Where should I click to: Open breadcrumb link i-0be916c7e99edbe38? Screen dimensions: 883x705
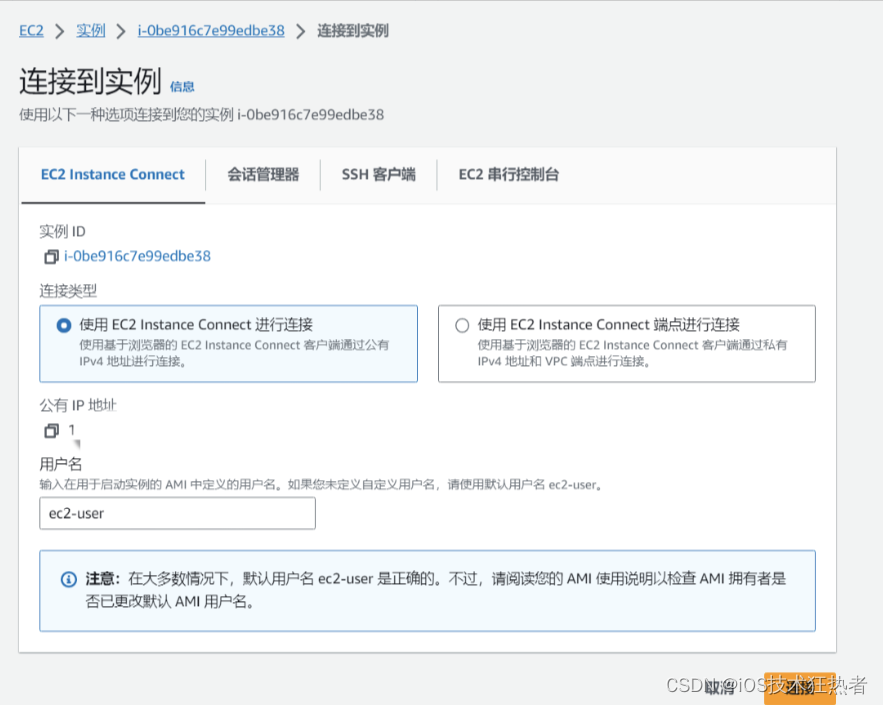[210, 31]
